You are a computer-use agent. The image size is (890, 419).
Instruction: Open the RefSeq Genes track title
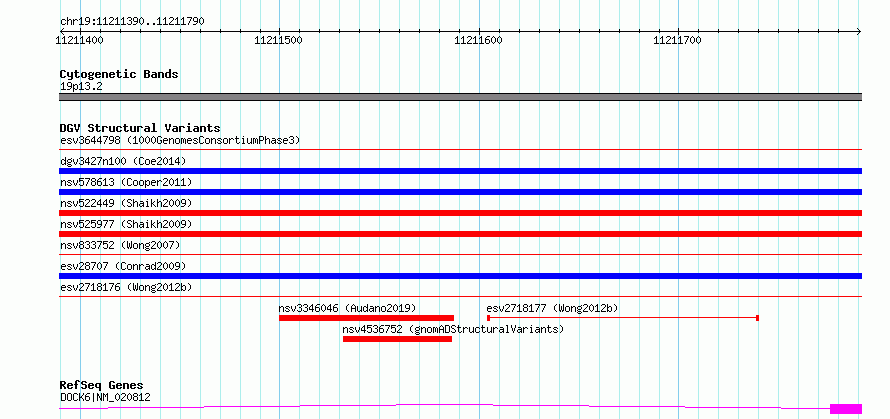click(x=102, y=386)
